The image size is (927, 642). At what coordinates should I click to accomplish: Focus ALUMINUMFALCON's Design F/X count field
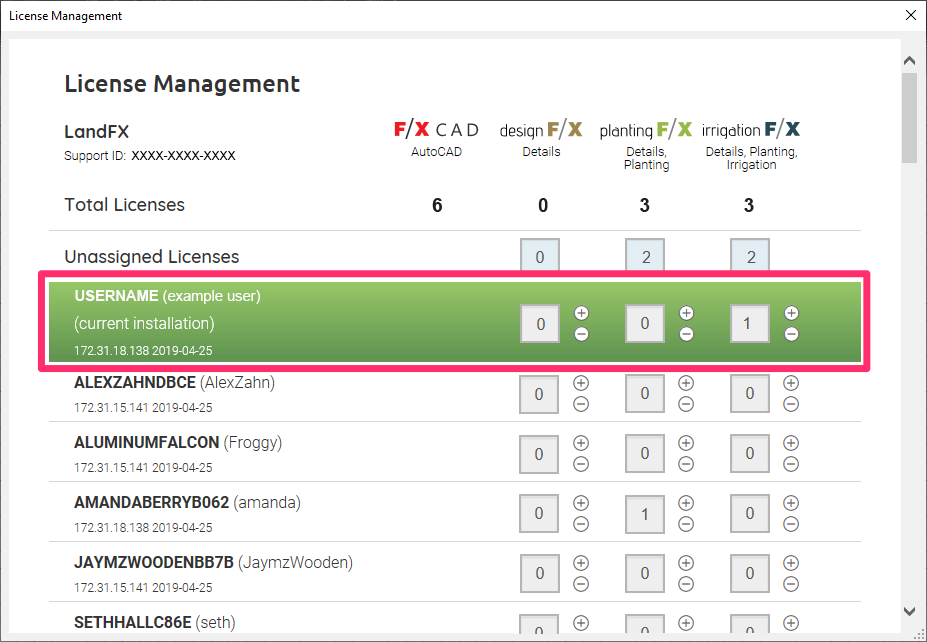539,453
